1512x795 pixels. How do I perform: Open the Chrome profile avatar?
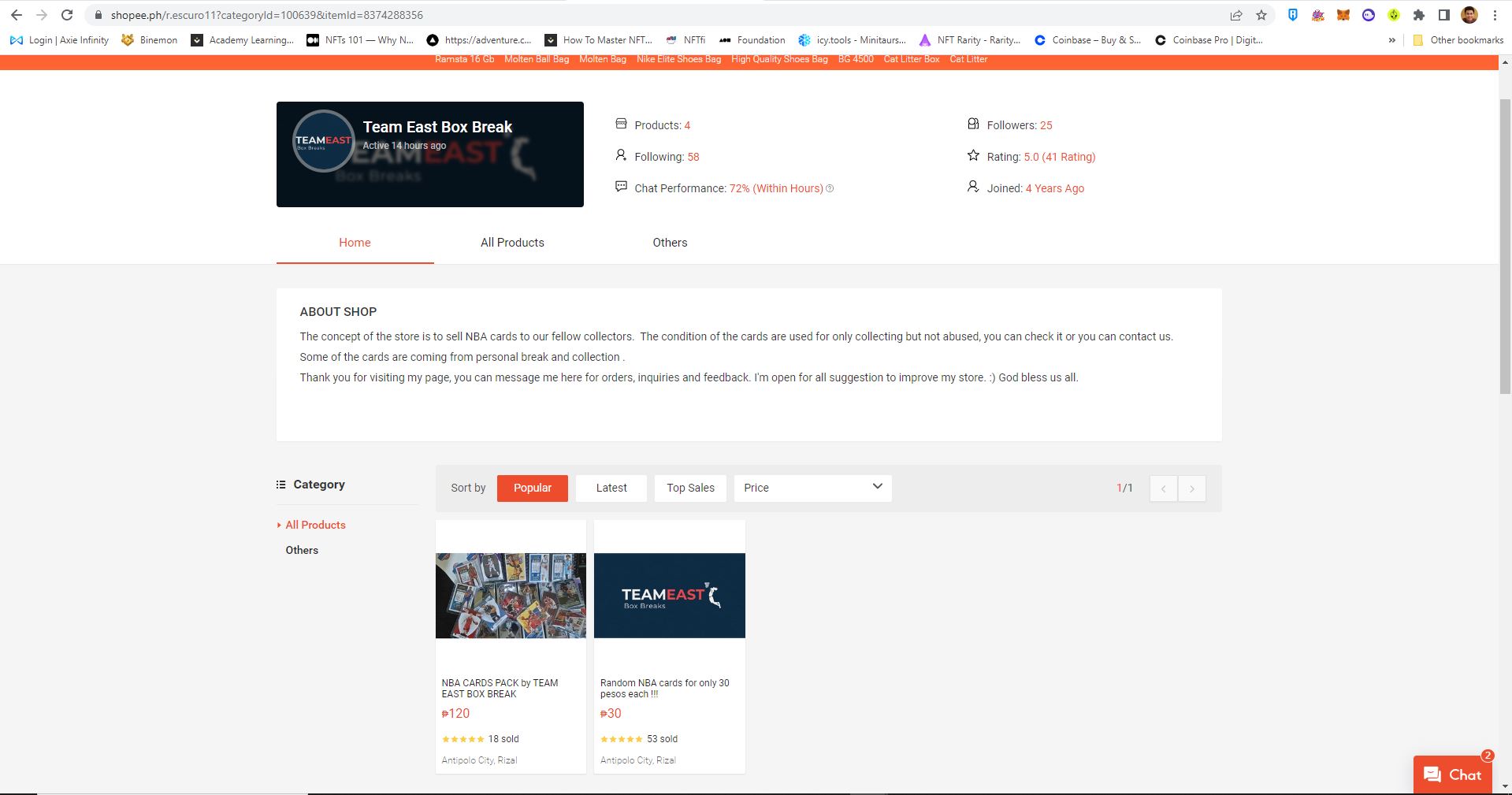click(x=1469, y=15)
